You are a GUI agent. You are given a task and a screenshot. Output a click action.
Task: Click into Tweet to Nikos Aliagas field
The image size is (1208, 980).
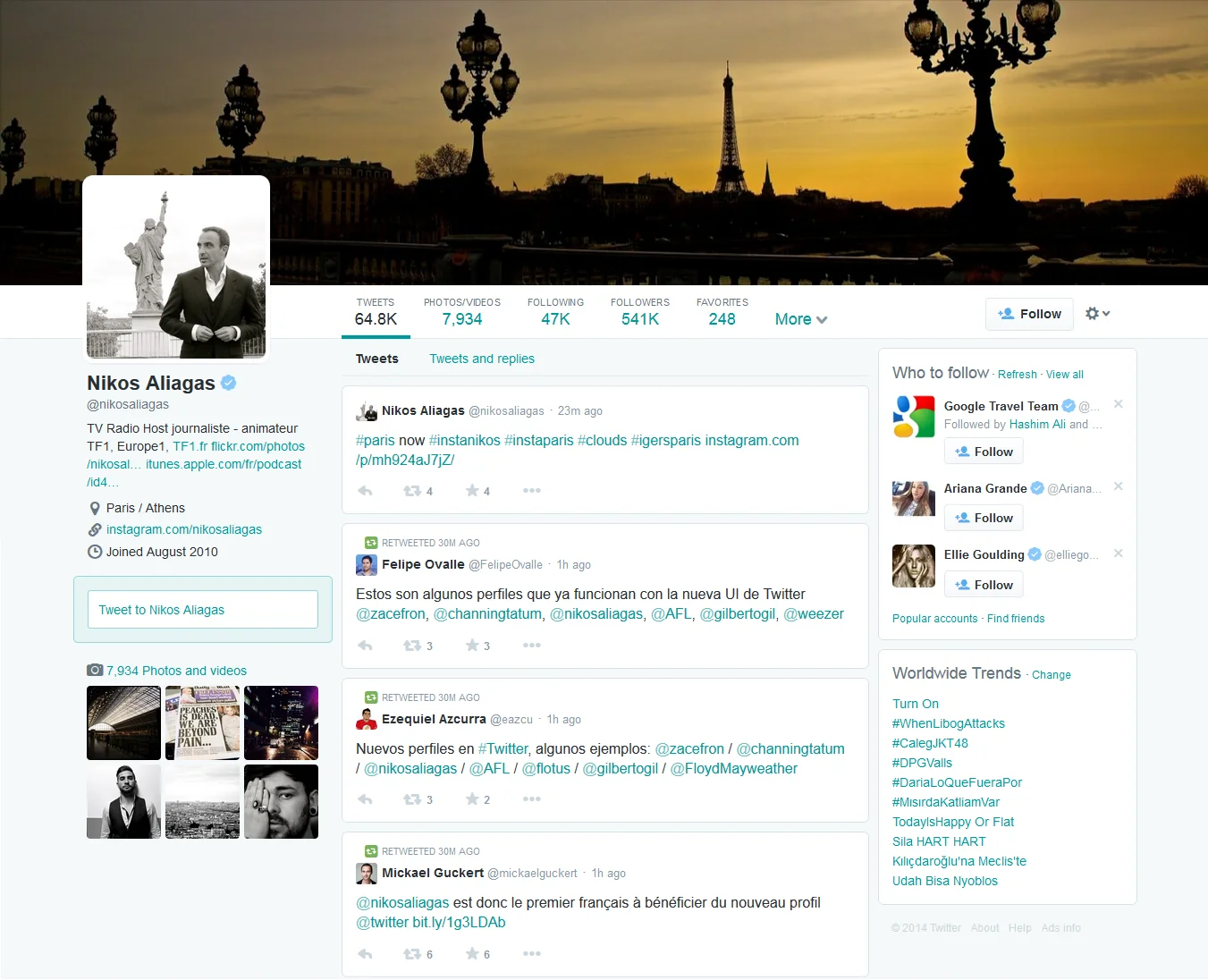coord(203,610)
